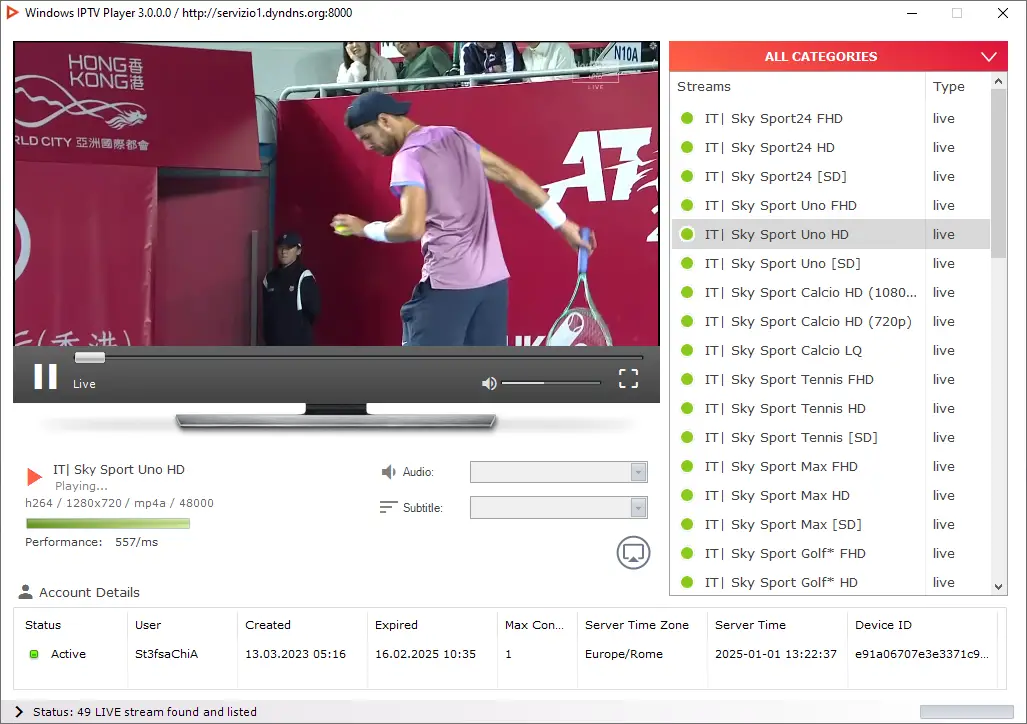
Task: Select IT| Sky Sport Max [SD] stream
Action: [x=831, y=524]
